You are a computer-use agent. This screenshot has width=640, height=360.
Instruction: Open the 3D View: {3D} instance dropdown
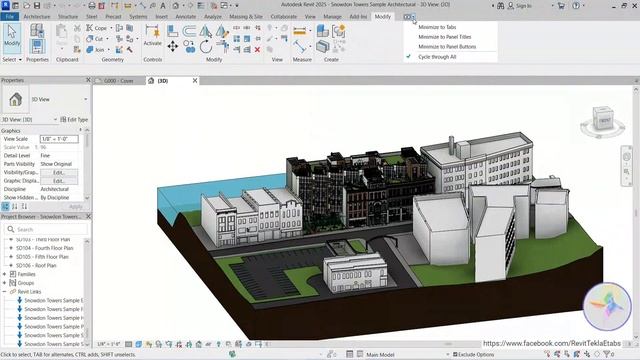tap(55, 120)
